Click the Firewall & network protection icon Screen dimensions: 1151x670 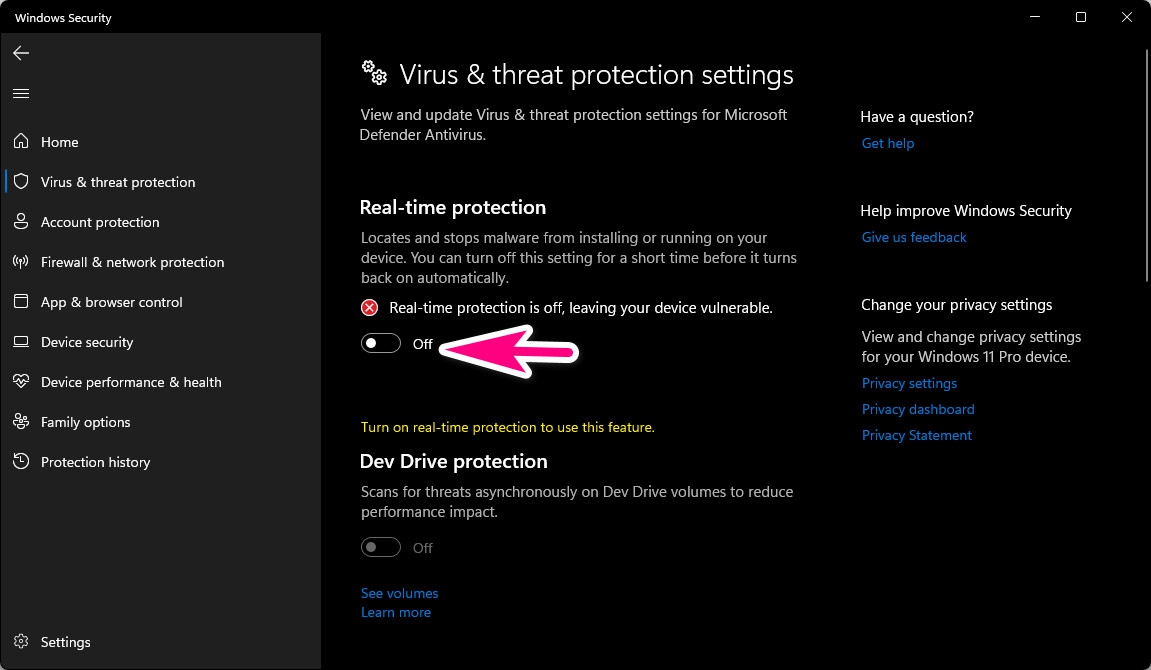21,262
